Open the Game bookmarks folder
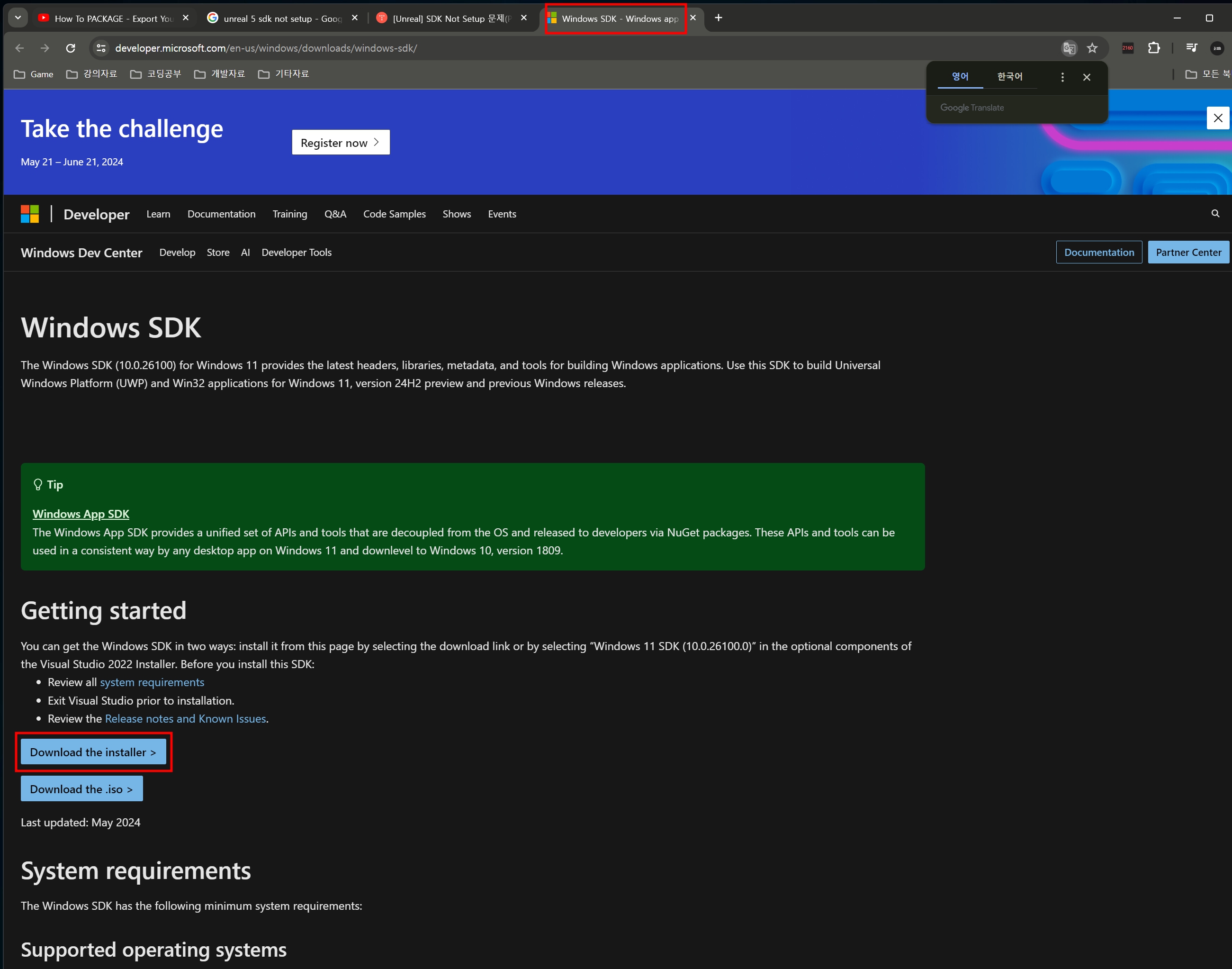 pyautogui.click(x=34, y=74)
